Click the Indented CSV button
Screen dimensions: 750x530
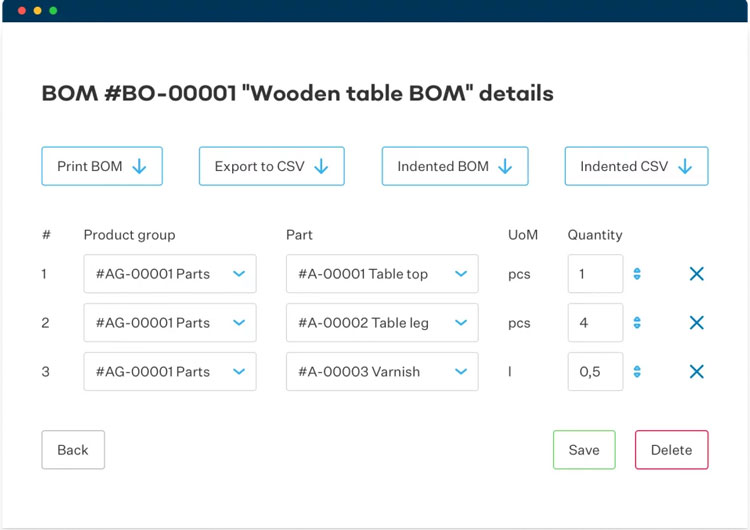click(x=636, y=167)
